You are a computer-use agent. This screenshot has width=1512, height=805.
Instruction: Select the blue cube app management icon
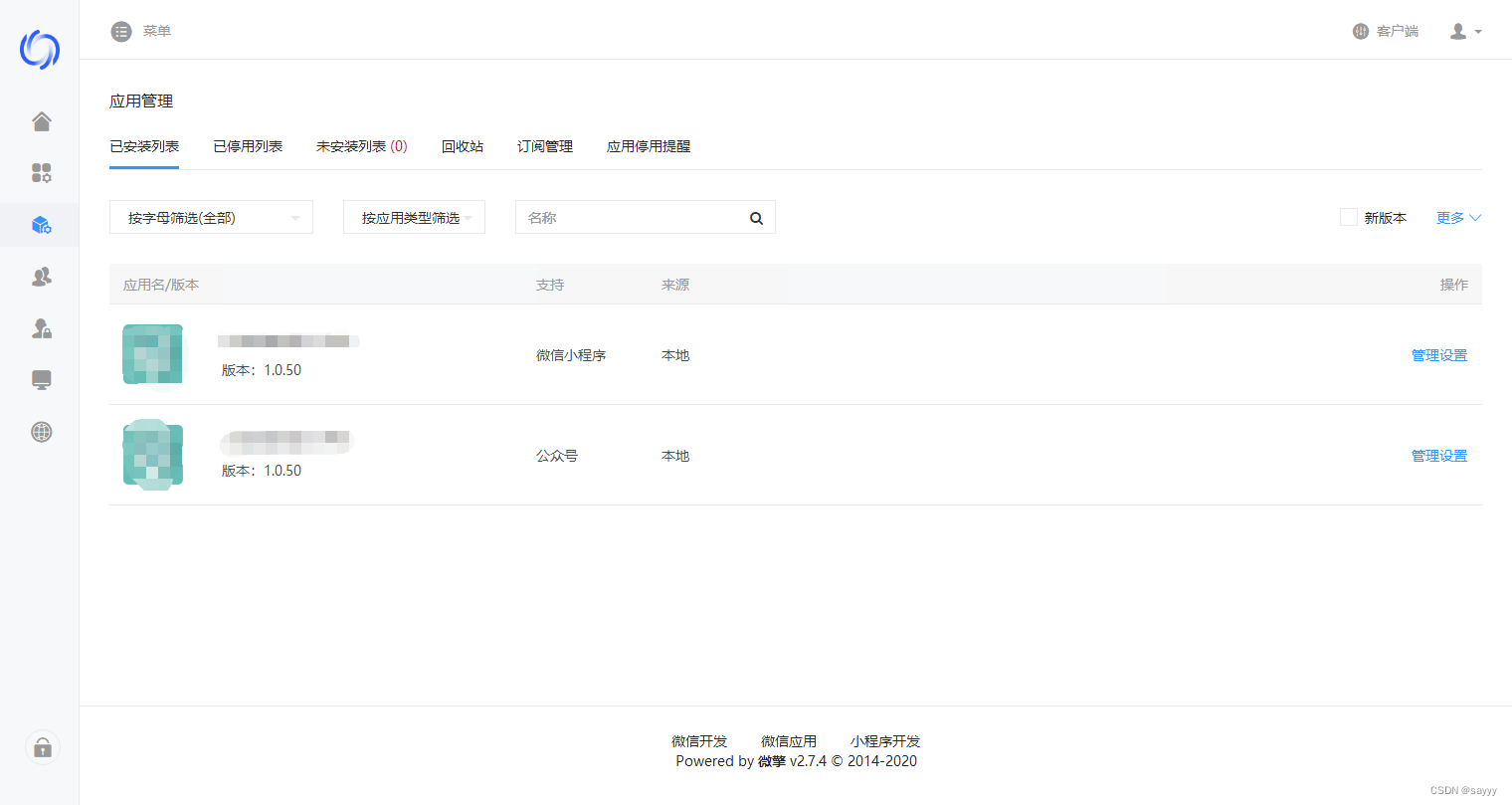pyautogui.click(x=42, y=225)
